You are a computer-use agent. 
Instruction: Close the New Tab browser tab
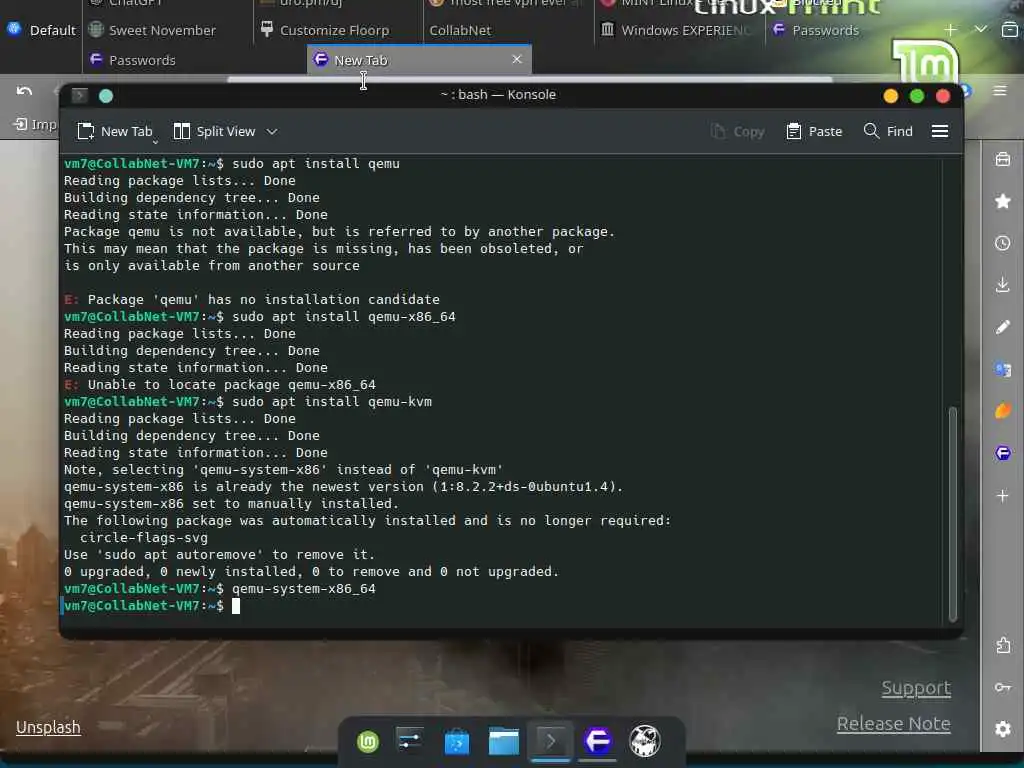point(517,59)
